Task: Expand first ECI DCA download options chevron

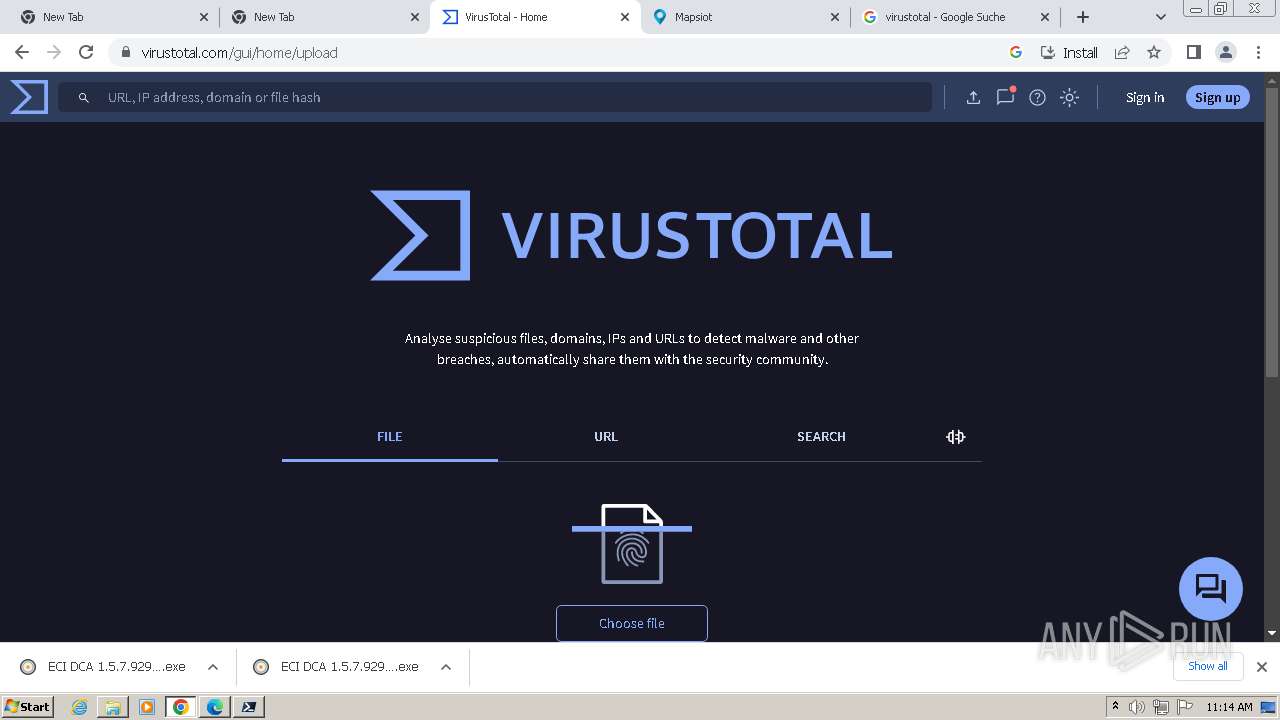Action: pyautogui.click(x=213, y=667)
